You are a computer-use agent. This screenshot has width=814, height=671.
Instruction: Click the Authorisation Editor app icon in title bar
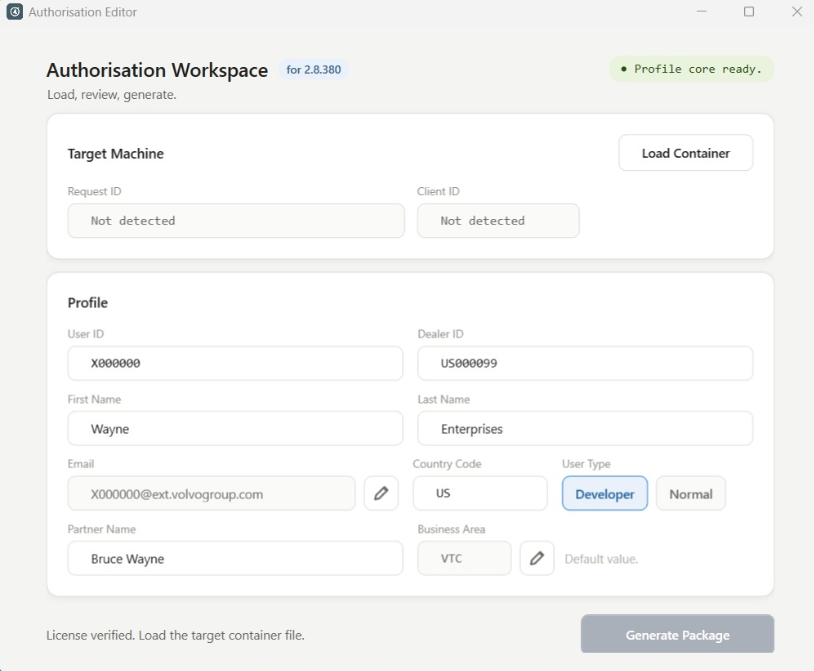15,11
